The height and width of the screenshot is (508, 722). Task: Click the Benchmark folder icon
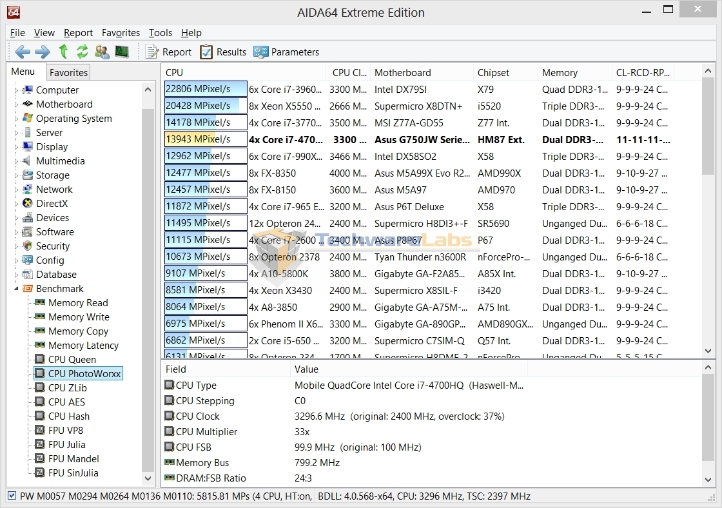[x=28, y=289]
